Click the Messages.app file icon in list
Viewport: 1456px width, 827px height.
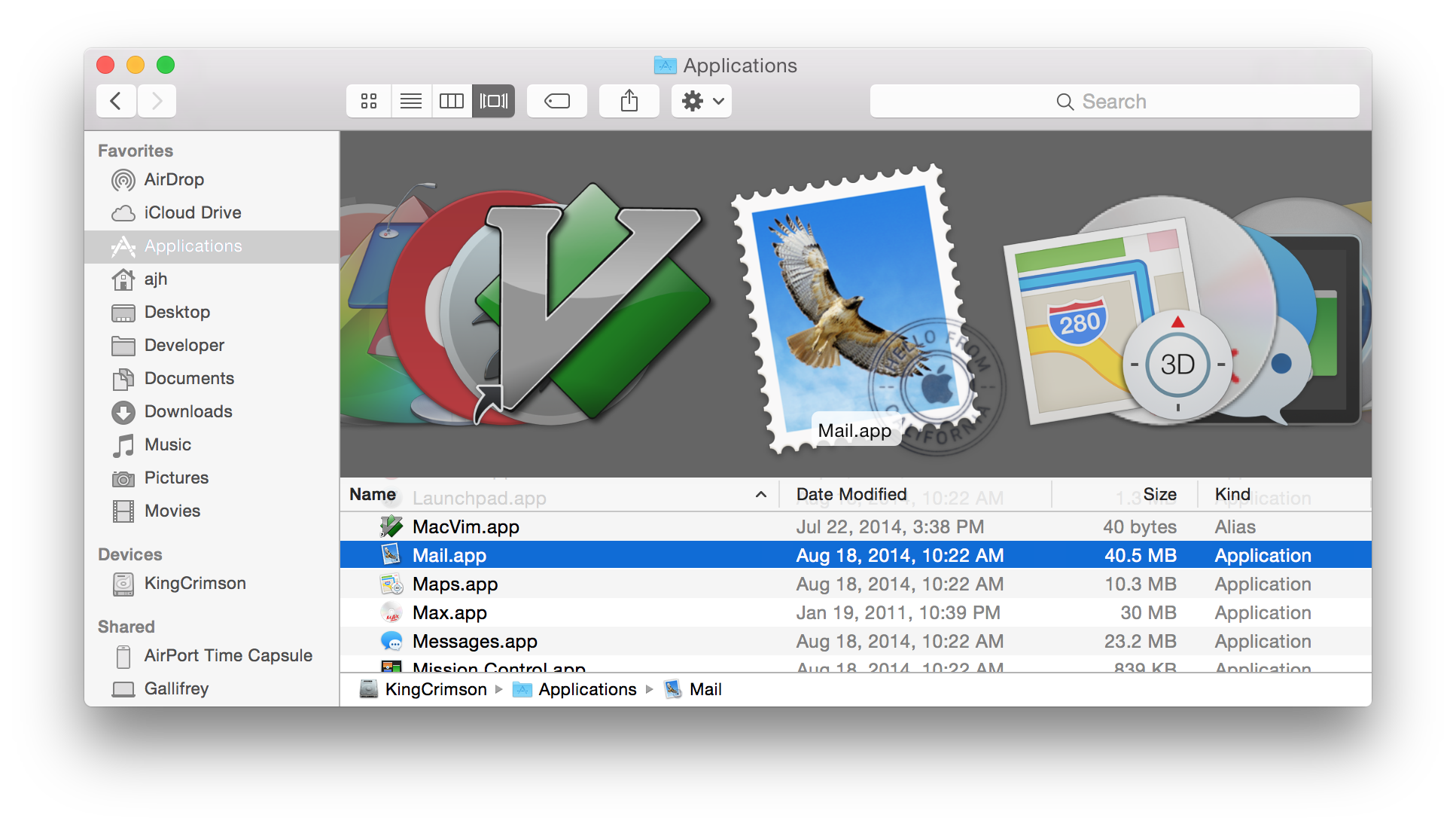391,641
